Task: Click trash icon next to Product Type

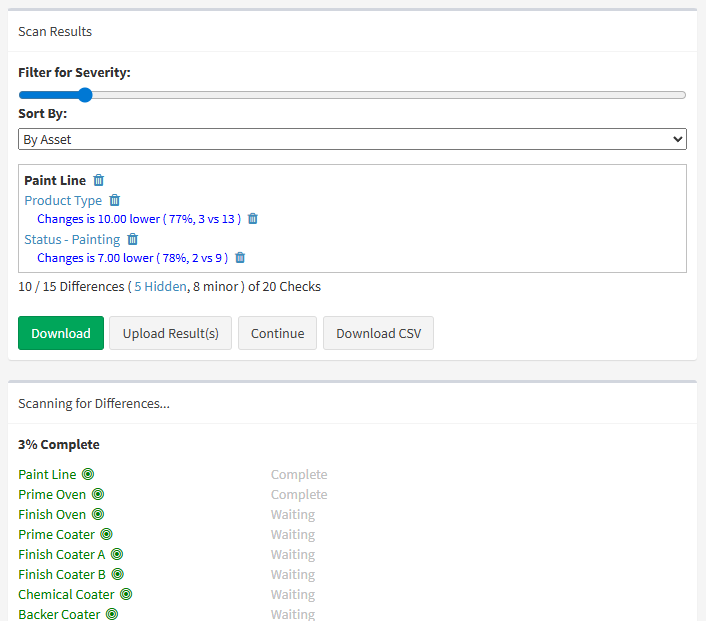Action: click(114, 201)
